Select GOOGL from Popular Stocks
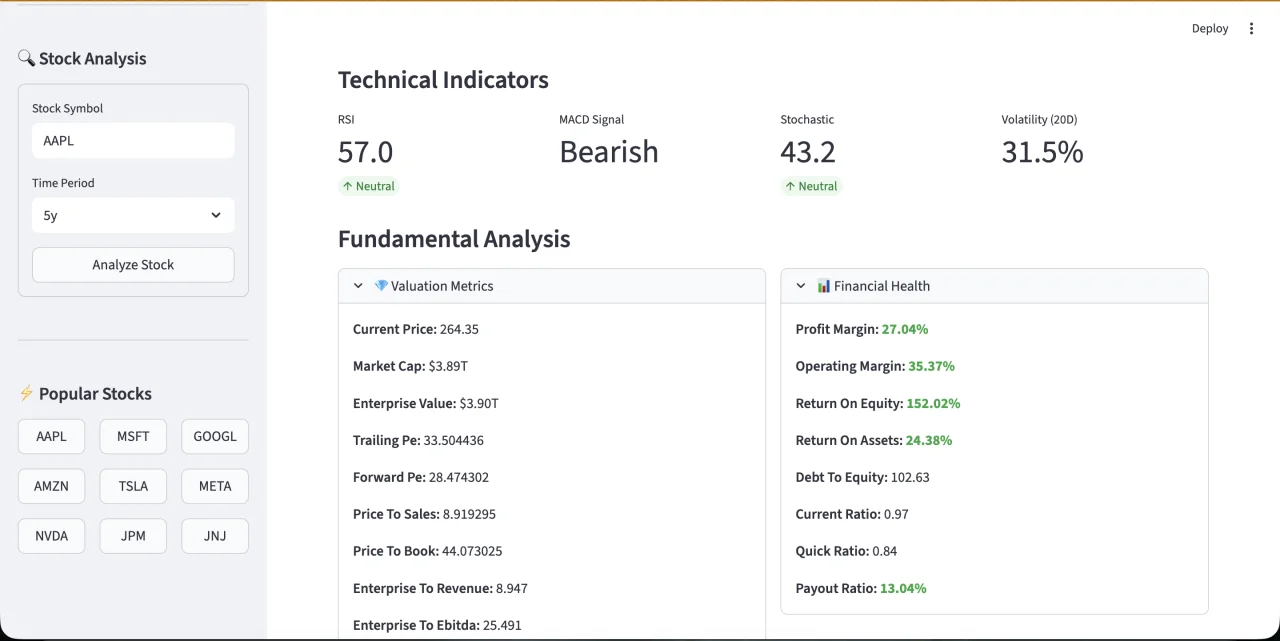 coord(215,436)
